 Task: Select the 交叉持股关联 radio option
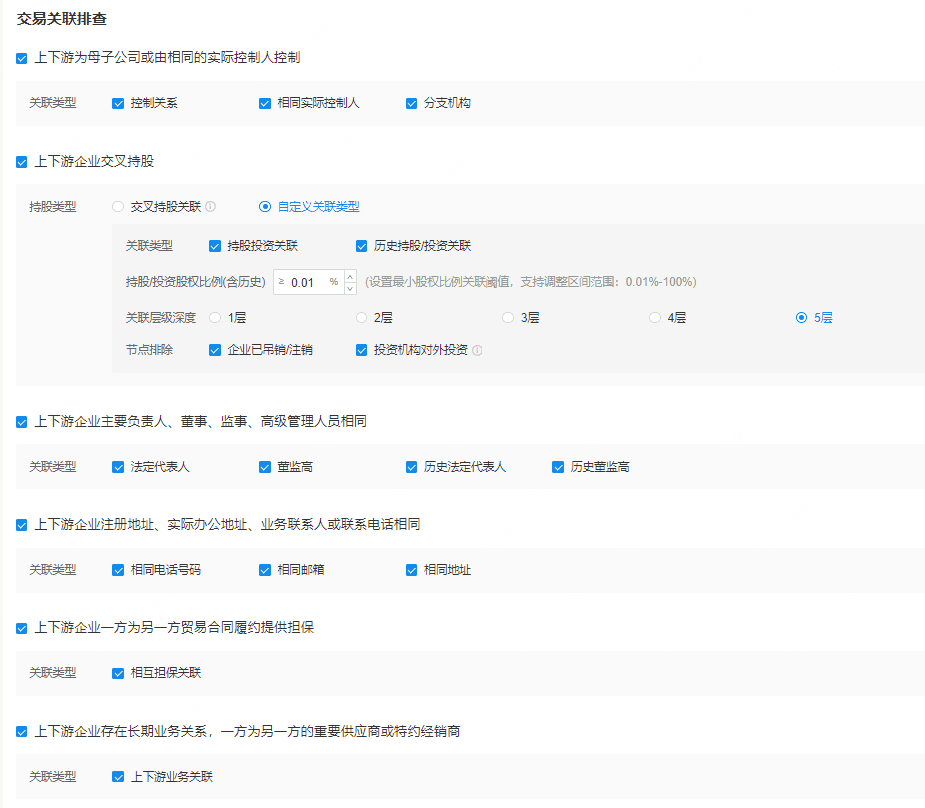pyautogui.click(x=118, y=206)
